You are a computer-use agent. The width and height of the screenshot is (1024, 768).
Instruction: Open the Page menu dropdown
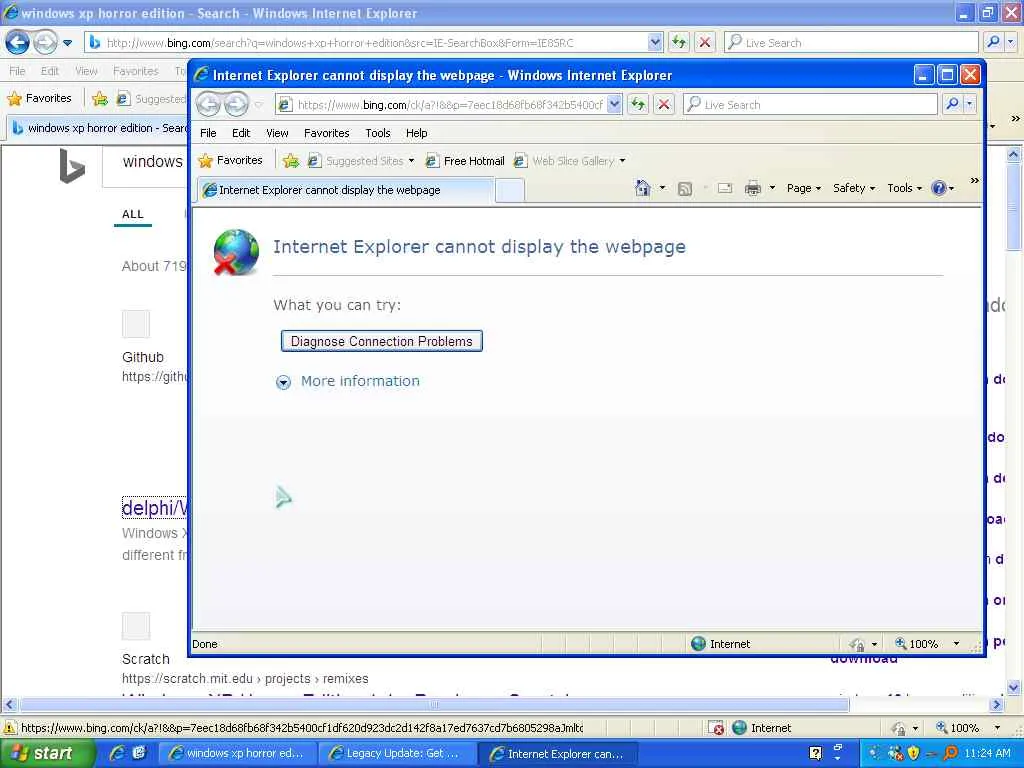803,188
